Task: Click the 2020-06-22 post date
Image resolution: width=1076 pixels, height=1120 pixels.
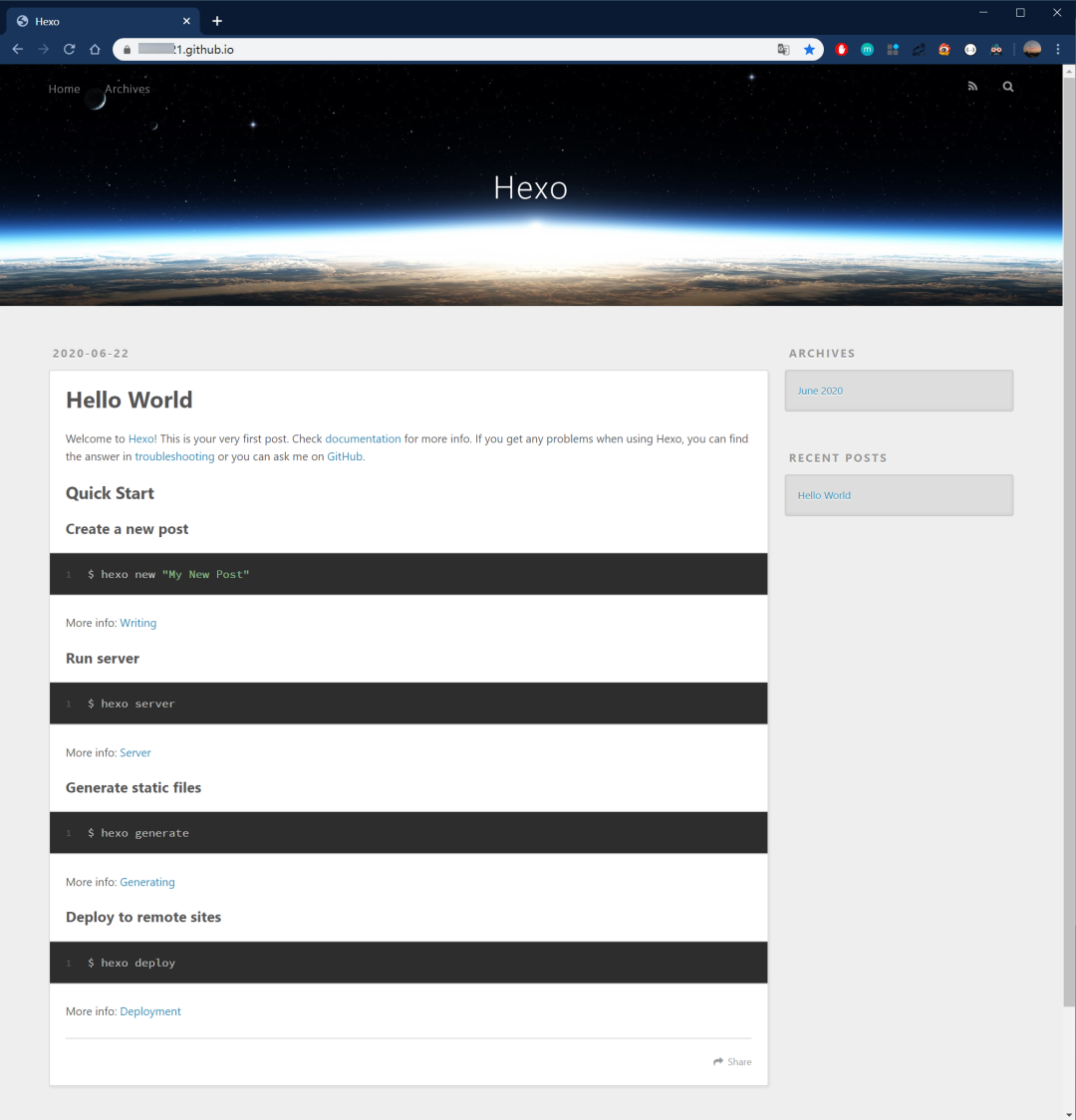Action: [91, 353]
